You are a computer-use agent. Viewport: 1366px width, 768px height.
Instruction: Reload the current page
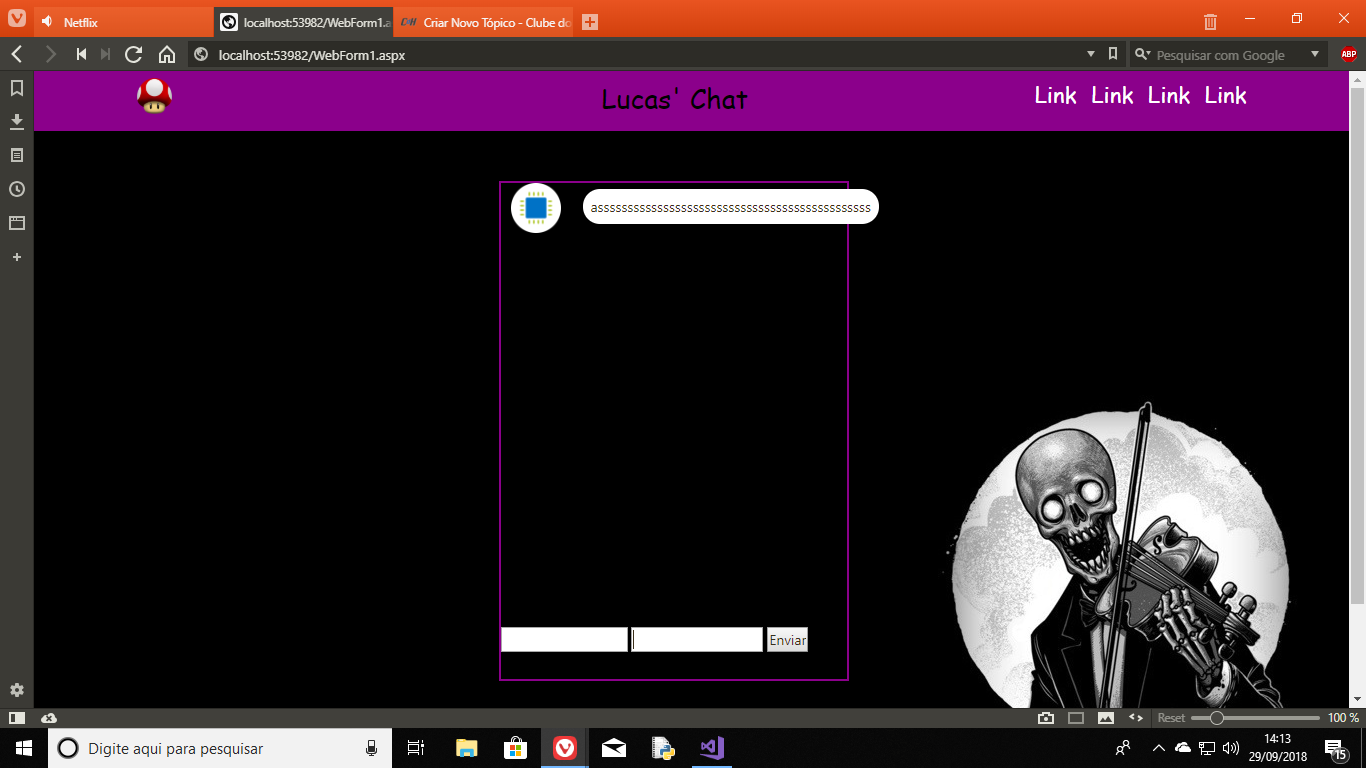point(134,54)
